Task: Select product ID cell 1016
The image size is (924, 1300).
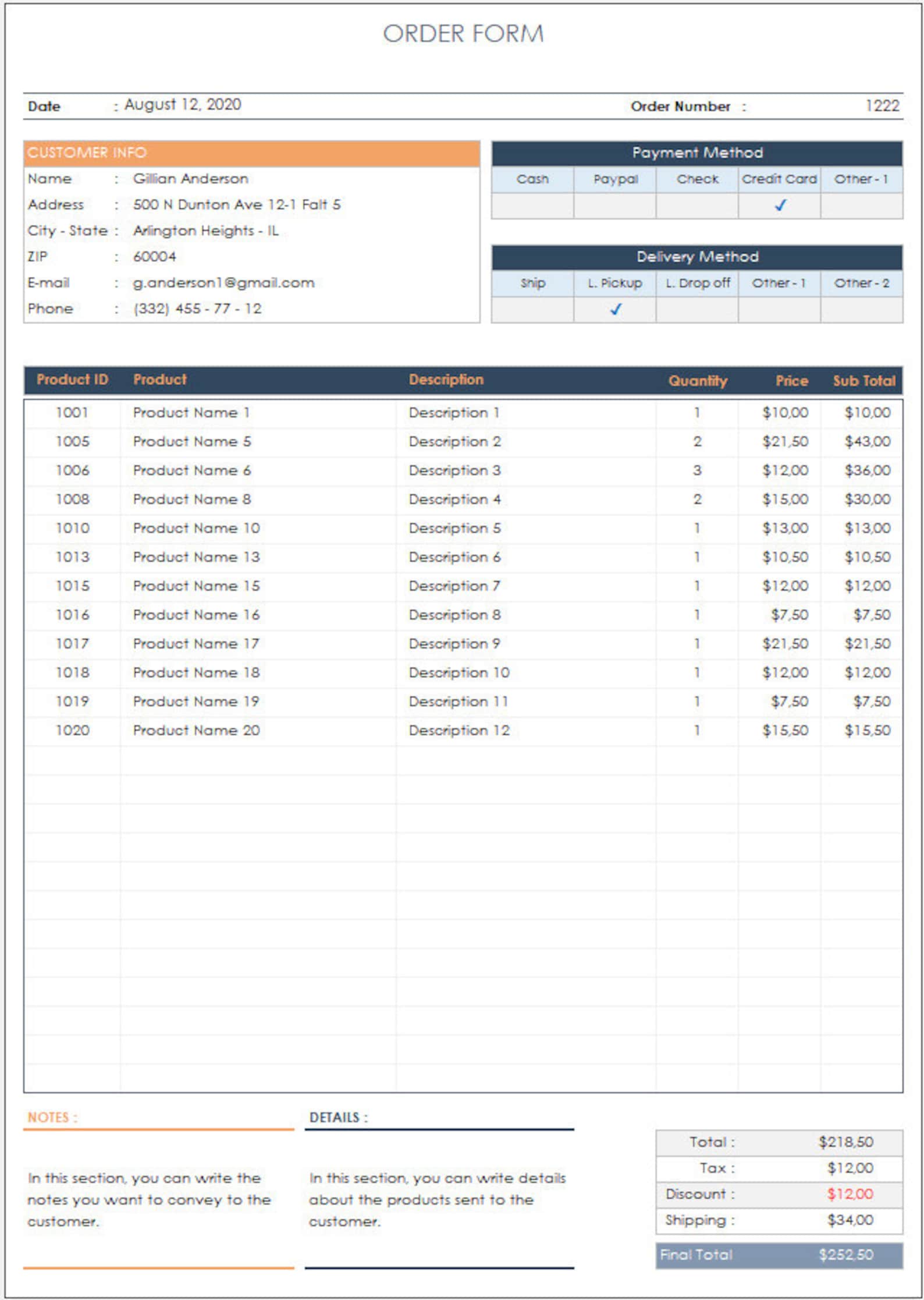Action: click(x=72, y=615)
